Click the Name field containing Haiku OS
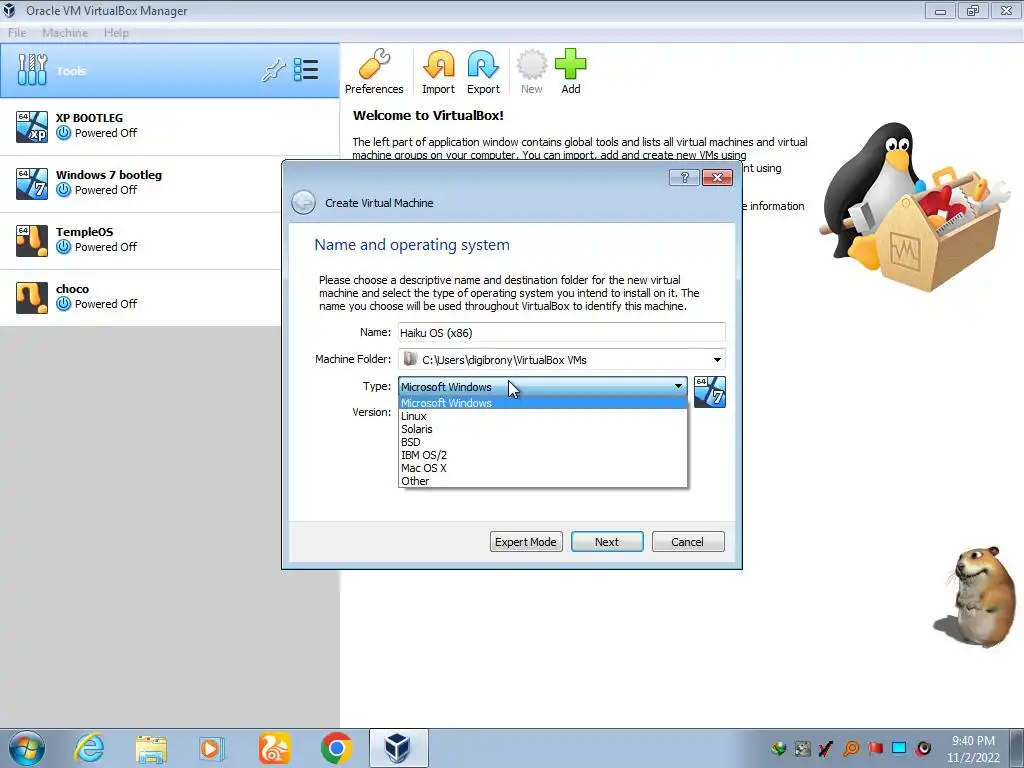1024x768 pixels. pyautogui.click(x=562, y=332)
